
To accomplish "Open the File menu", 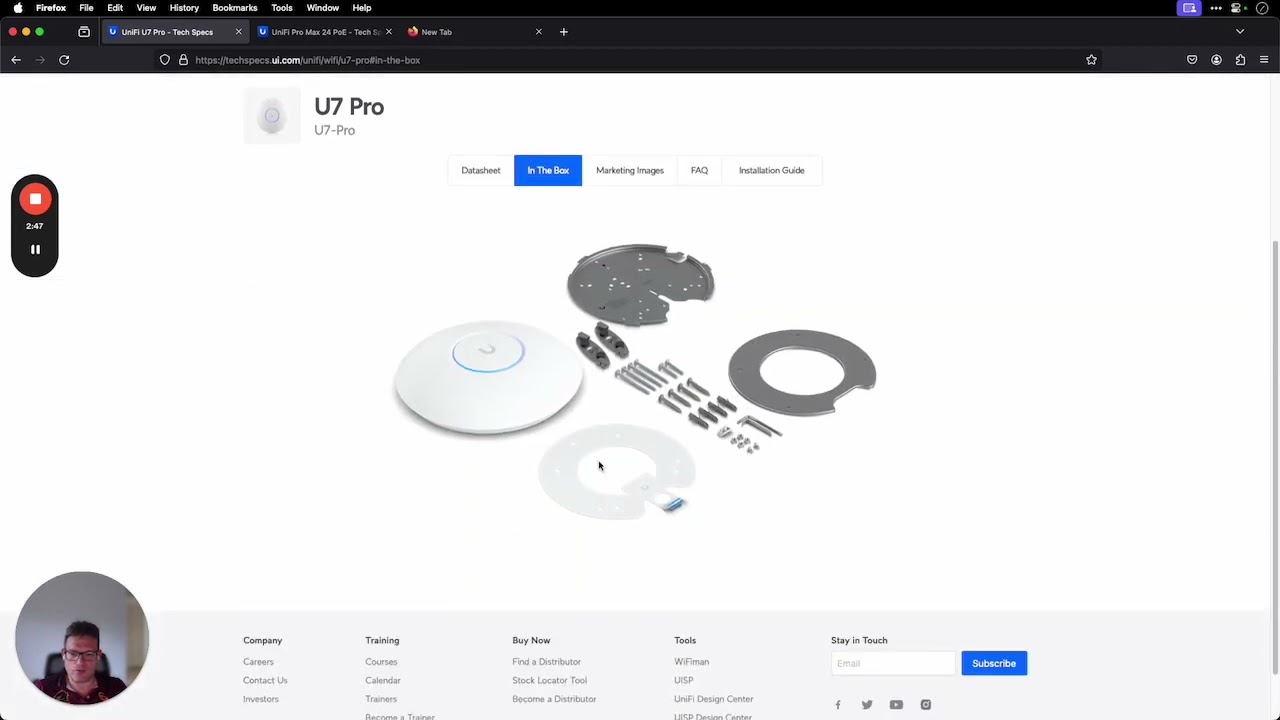I will point(86,8).
